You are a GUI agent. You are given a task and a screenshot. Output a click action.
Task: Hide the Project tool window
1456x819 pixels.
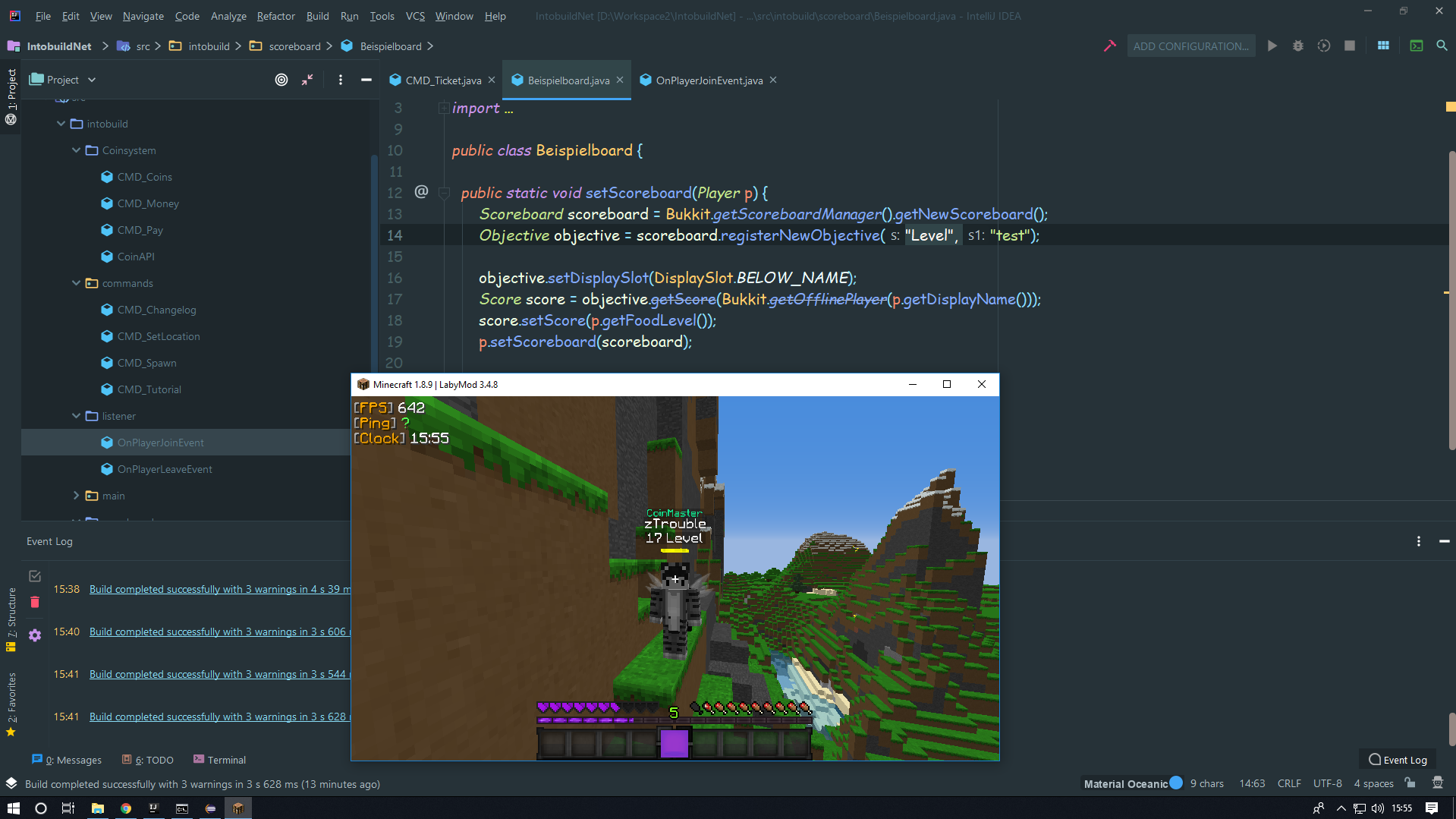pos(366,80)
